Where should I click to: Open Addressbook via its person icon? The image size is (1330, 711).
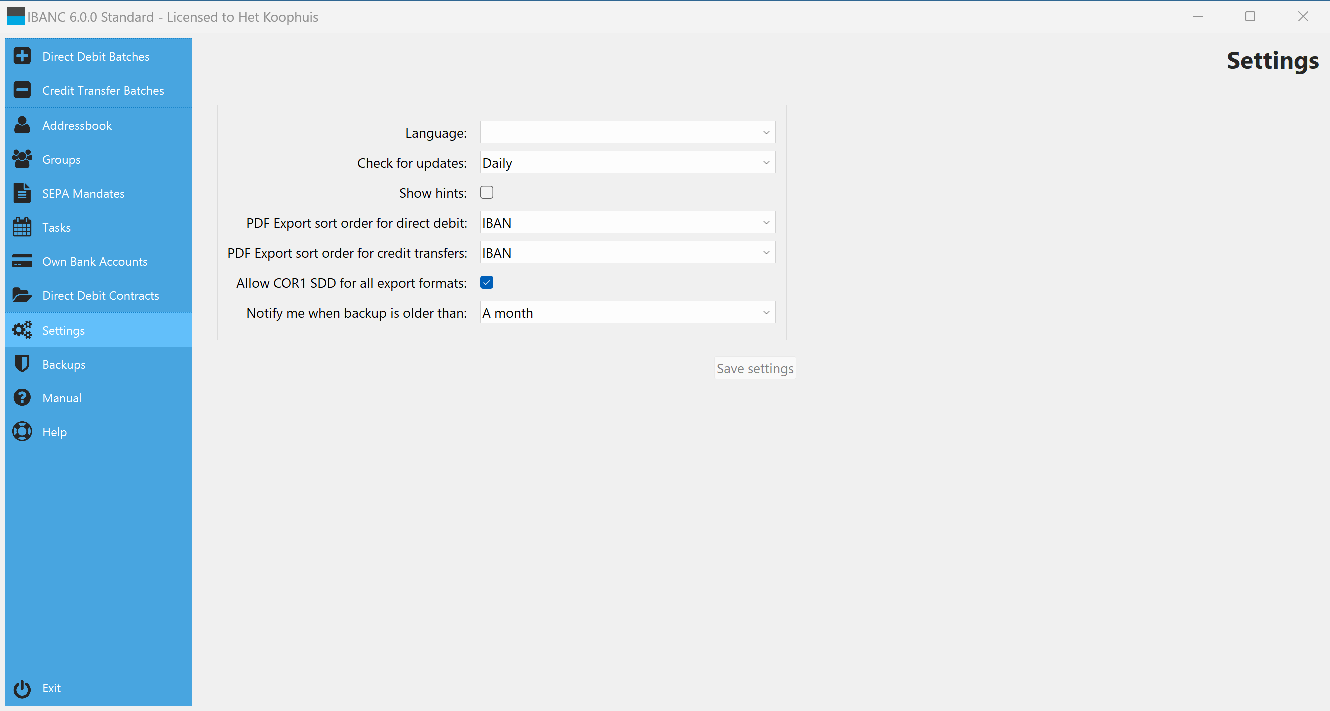pos(22,126)
